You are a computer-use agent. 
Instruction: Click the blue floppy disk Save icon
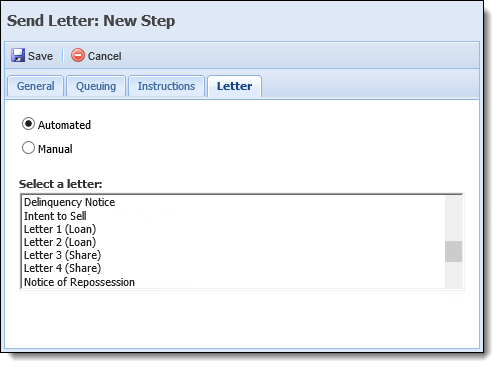click(x=18, y=55)
